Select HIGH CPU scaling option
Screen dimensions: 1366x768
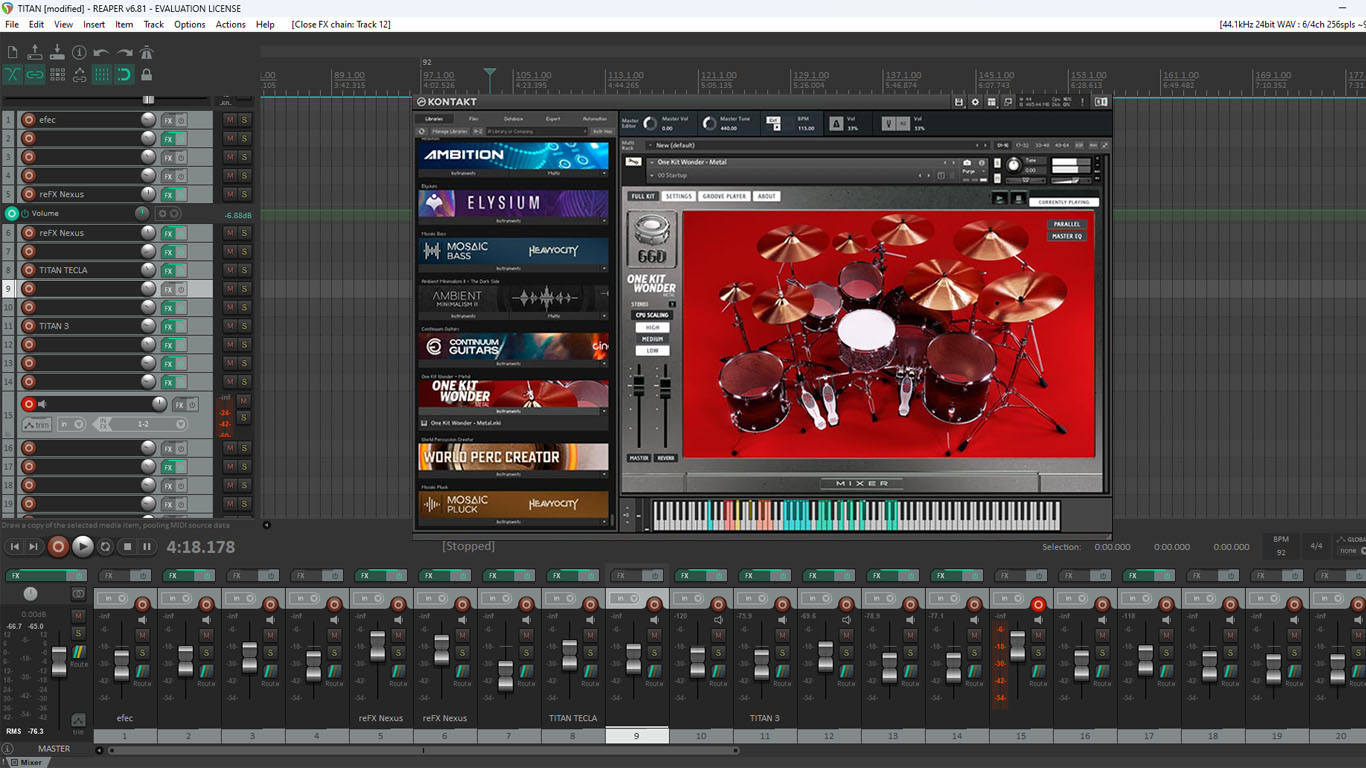click(x=652, y=327)
